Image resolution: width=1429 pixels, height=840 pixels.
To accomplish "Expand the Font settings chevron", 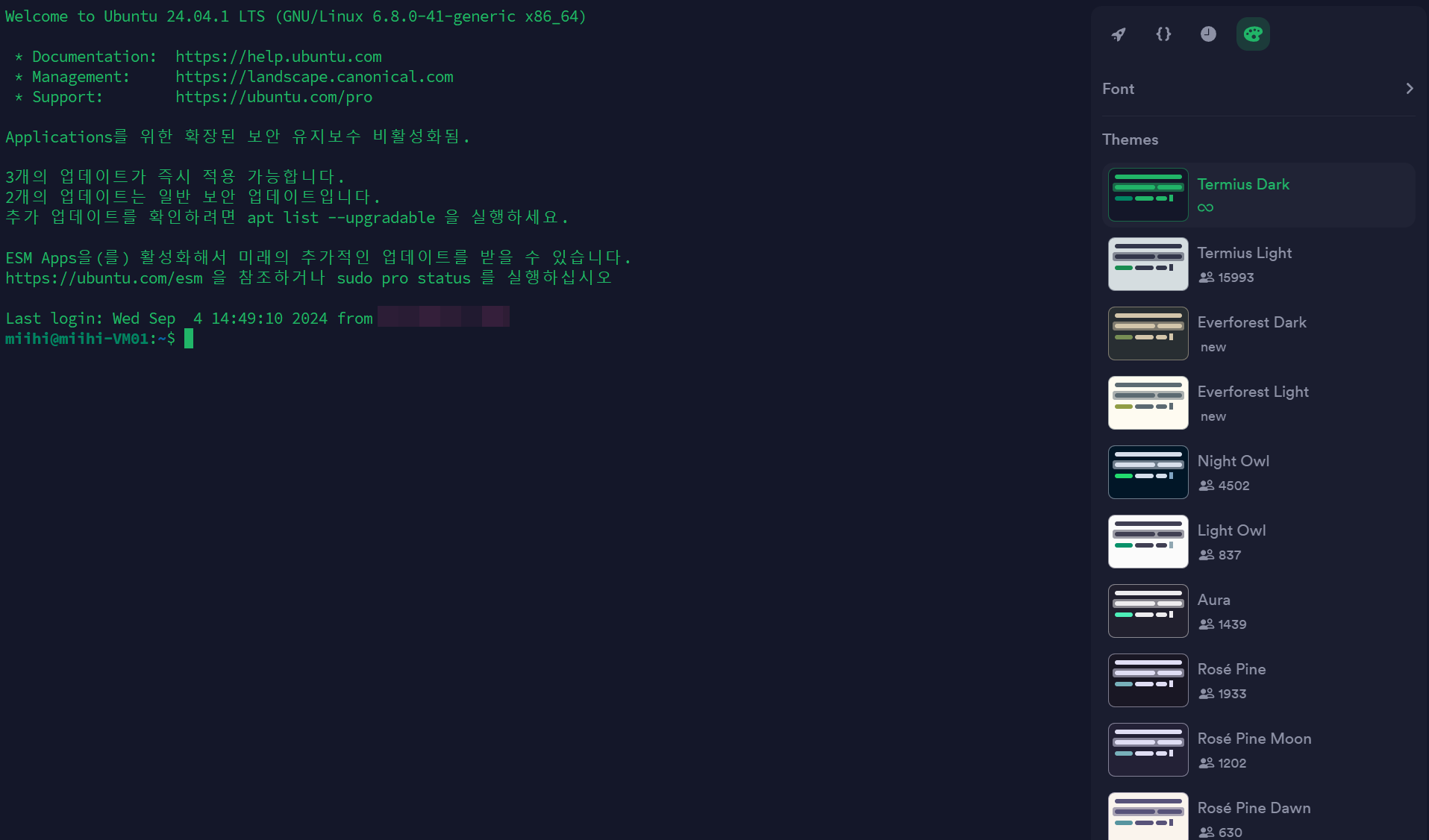I will [1409, 89].
